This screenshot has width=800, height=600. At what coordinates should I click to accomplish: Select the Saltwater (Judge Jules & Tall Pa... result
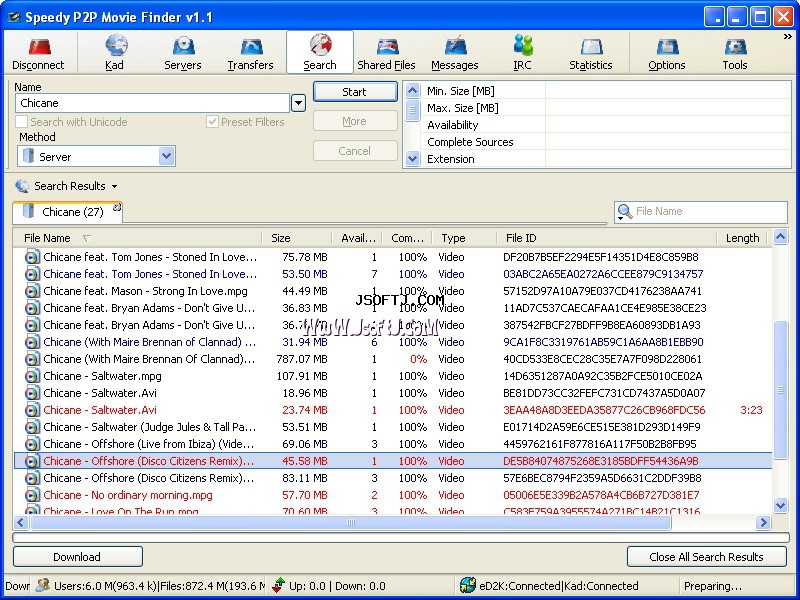coord(393,427)
